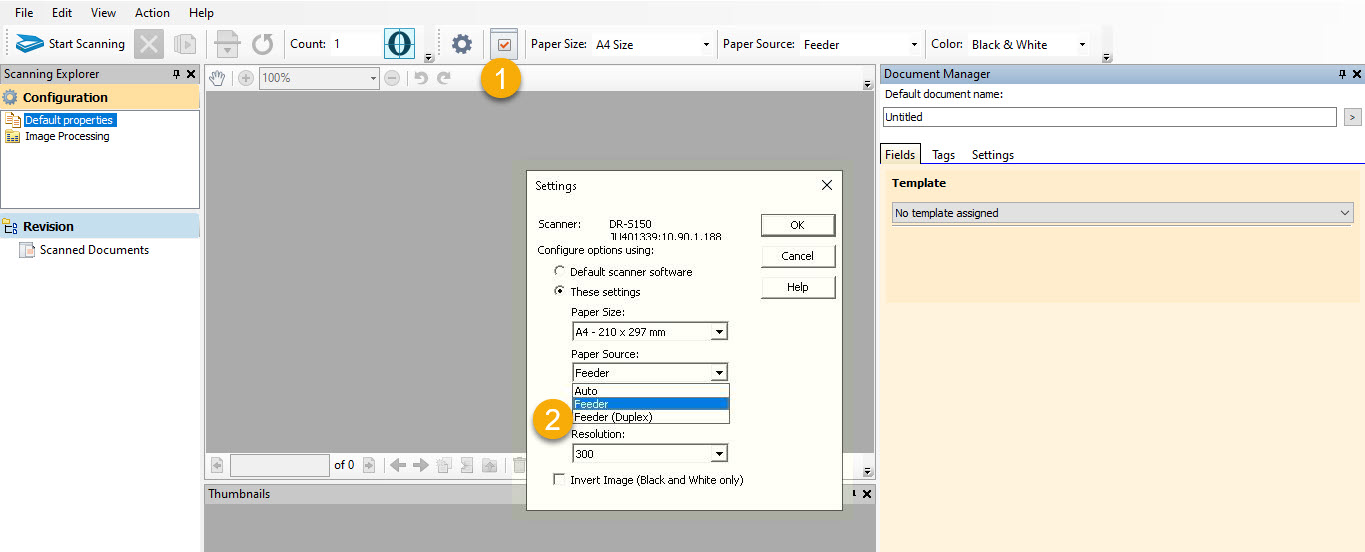1365x552 pixels.
Task: Open scanner settings gear icon in toolbar
Action: click(x=461, y=44)
